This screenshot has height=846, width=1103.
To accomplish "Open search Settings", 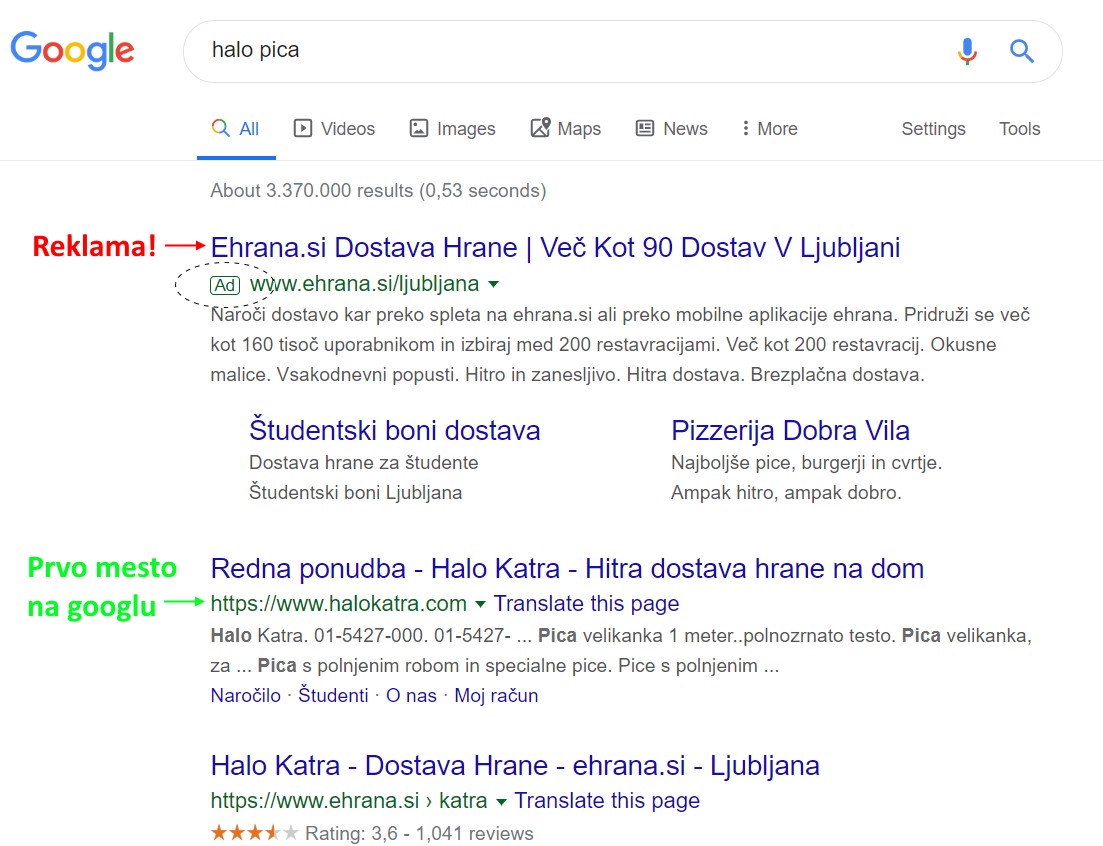I will point(933,129).
